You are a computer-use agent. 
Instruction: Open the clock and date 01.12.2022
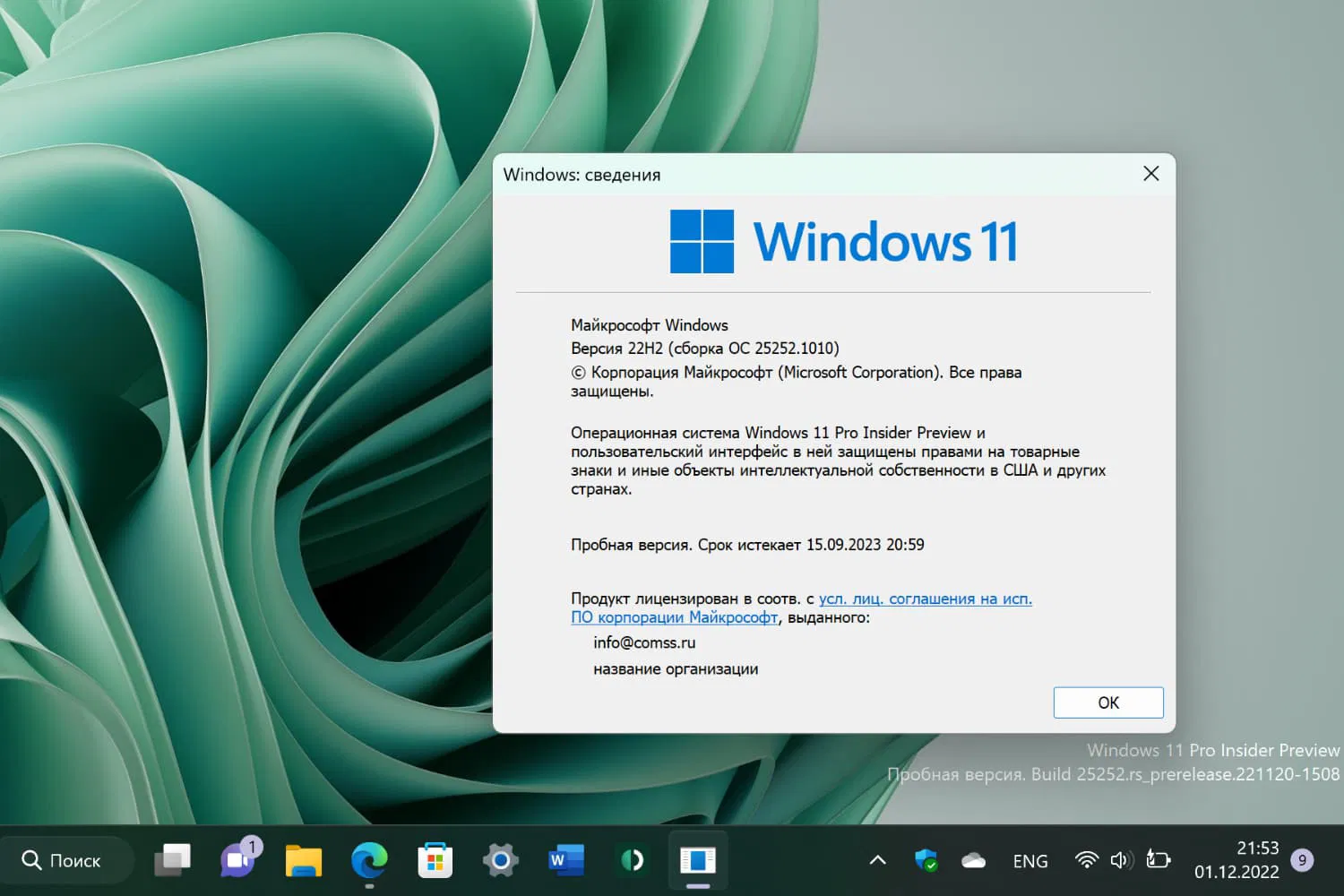click(x=1236, y=859)
